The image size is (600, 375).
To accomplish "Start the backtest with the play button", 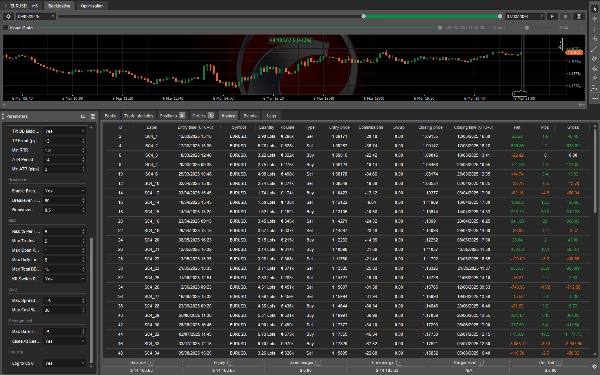I will click(552, 16).
